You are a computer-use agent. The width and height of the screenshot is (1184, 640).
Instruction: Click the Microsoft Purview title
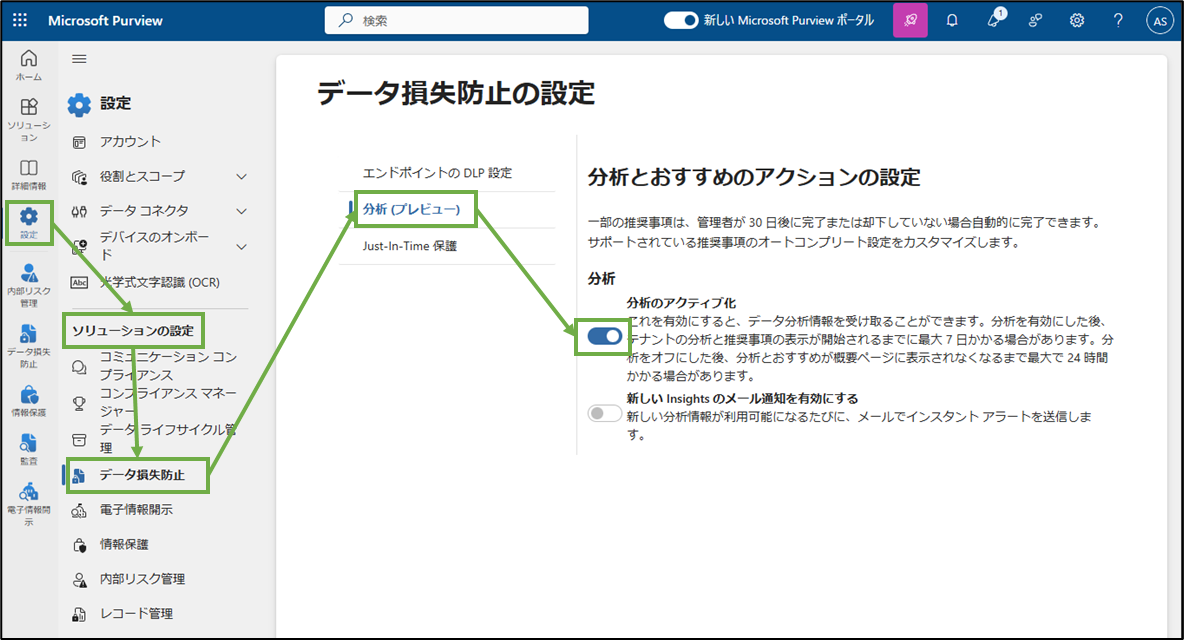(105, 20)
